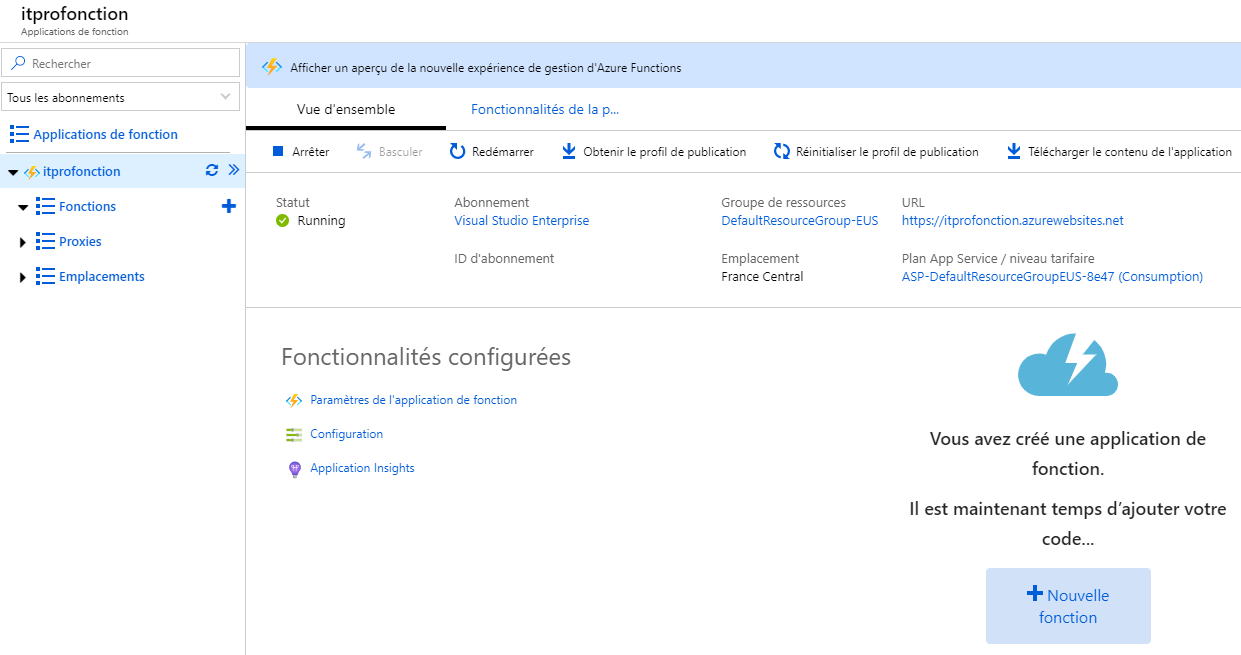Select Applications de fonction in the sidebar

[105, 134]
